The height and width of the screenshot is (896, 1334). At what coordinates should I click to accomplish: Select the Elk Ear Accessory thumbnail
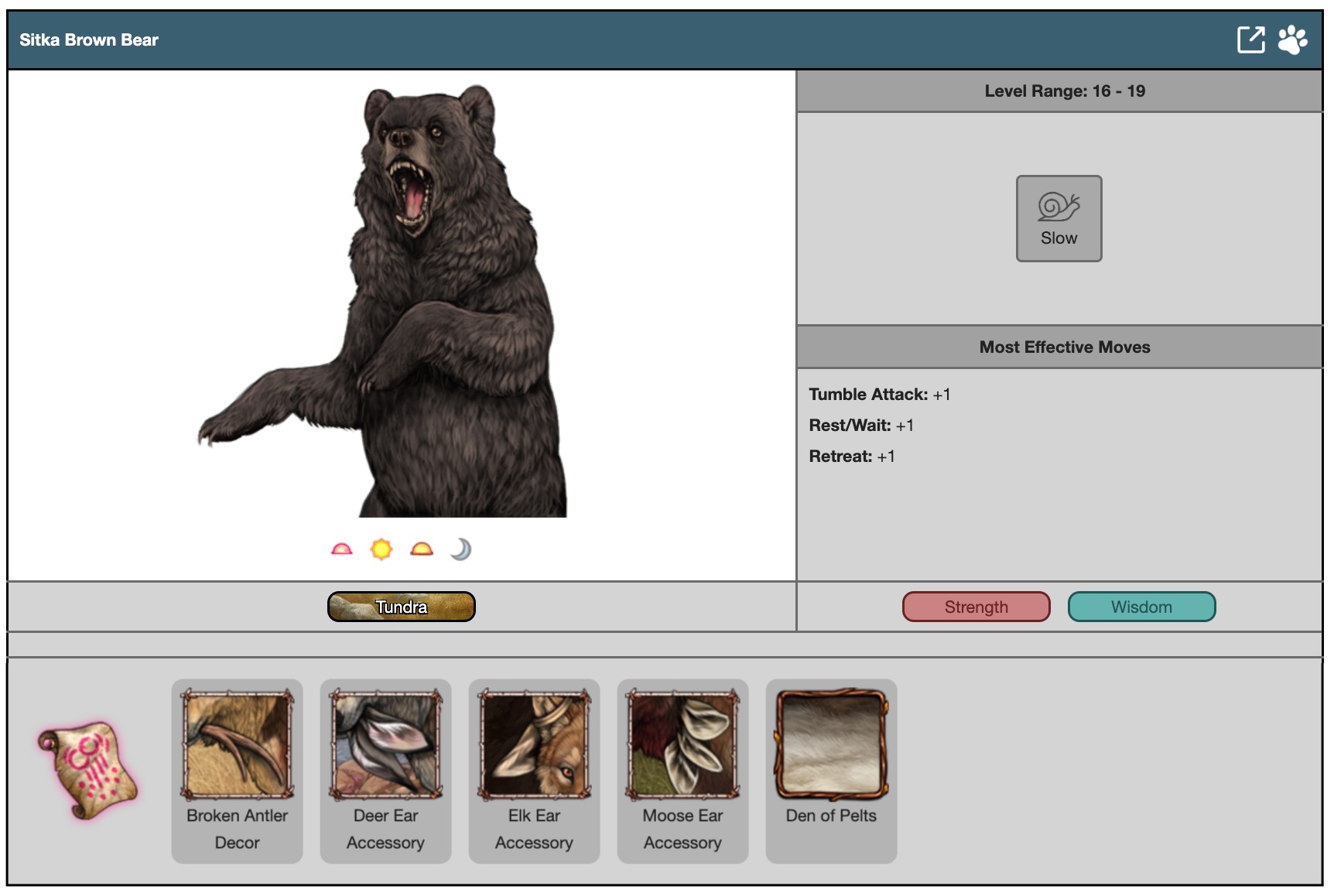pyautogui.click(x=534, y=745)
